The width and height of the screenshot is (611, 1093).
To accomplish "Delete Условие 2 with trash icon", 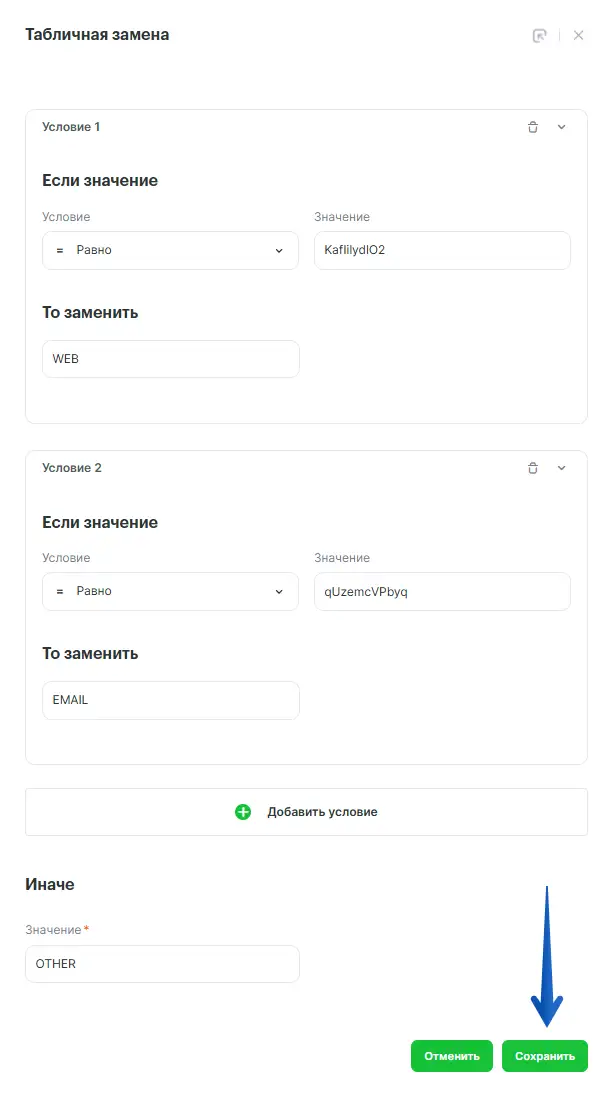I will click(533, 468).
